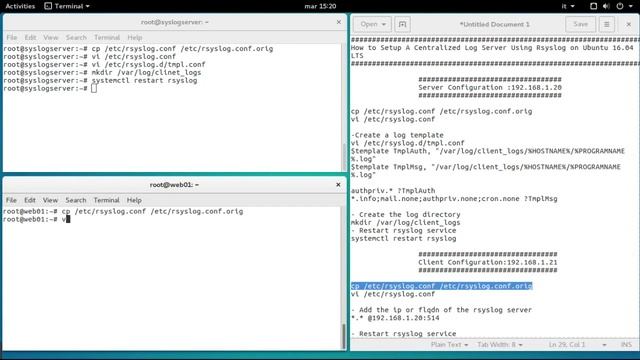Open Help menu in syslogserver terminal
640x360 pixels.
click(x=134, y=38)
